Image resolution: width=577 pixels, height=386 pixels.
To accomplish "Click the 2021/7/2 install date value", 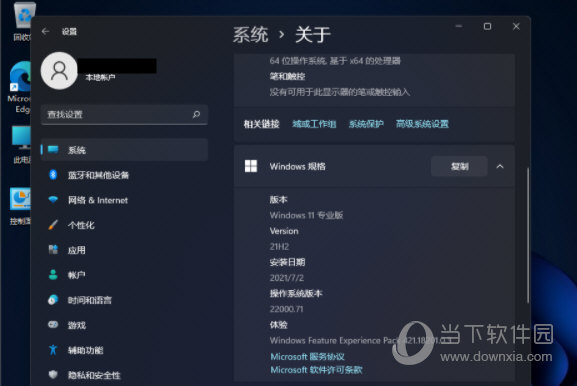I will (x=287, y=278).
